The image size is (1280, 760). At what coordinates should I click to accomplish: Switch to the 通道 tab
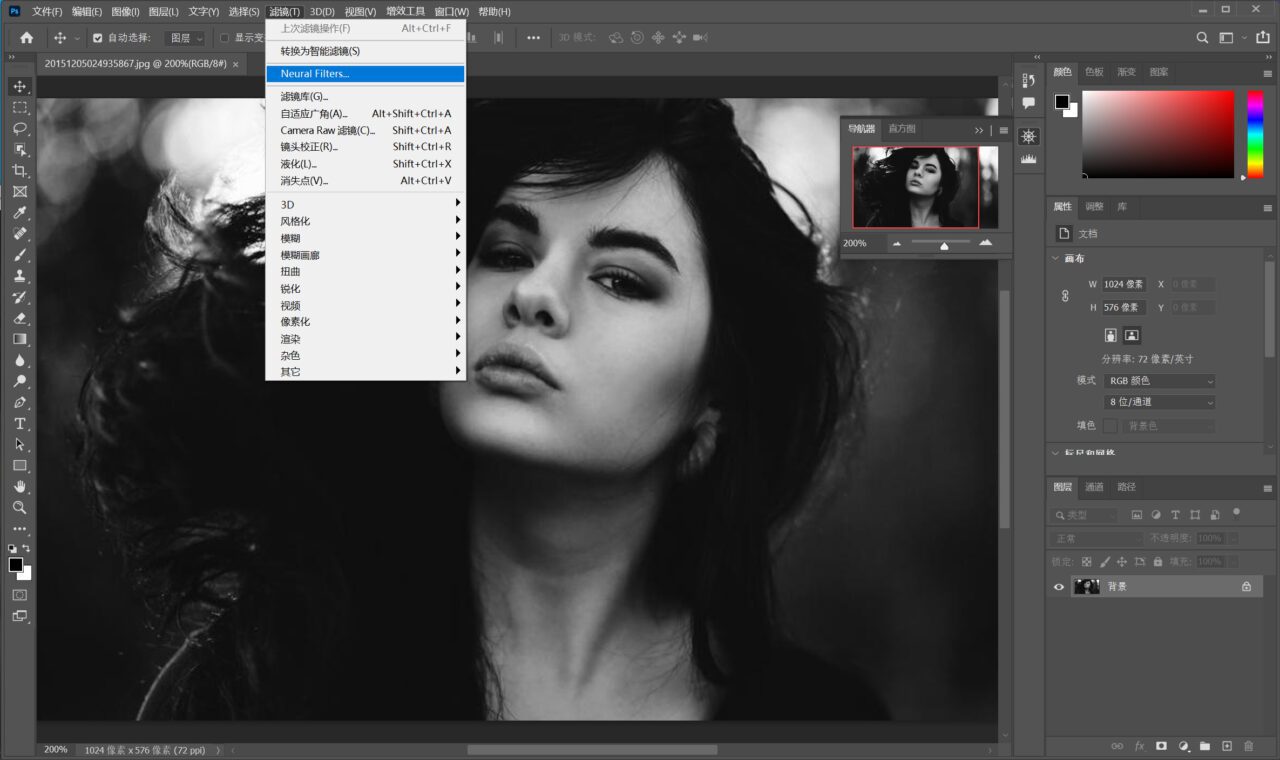[x=1094, y=487]
